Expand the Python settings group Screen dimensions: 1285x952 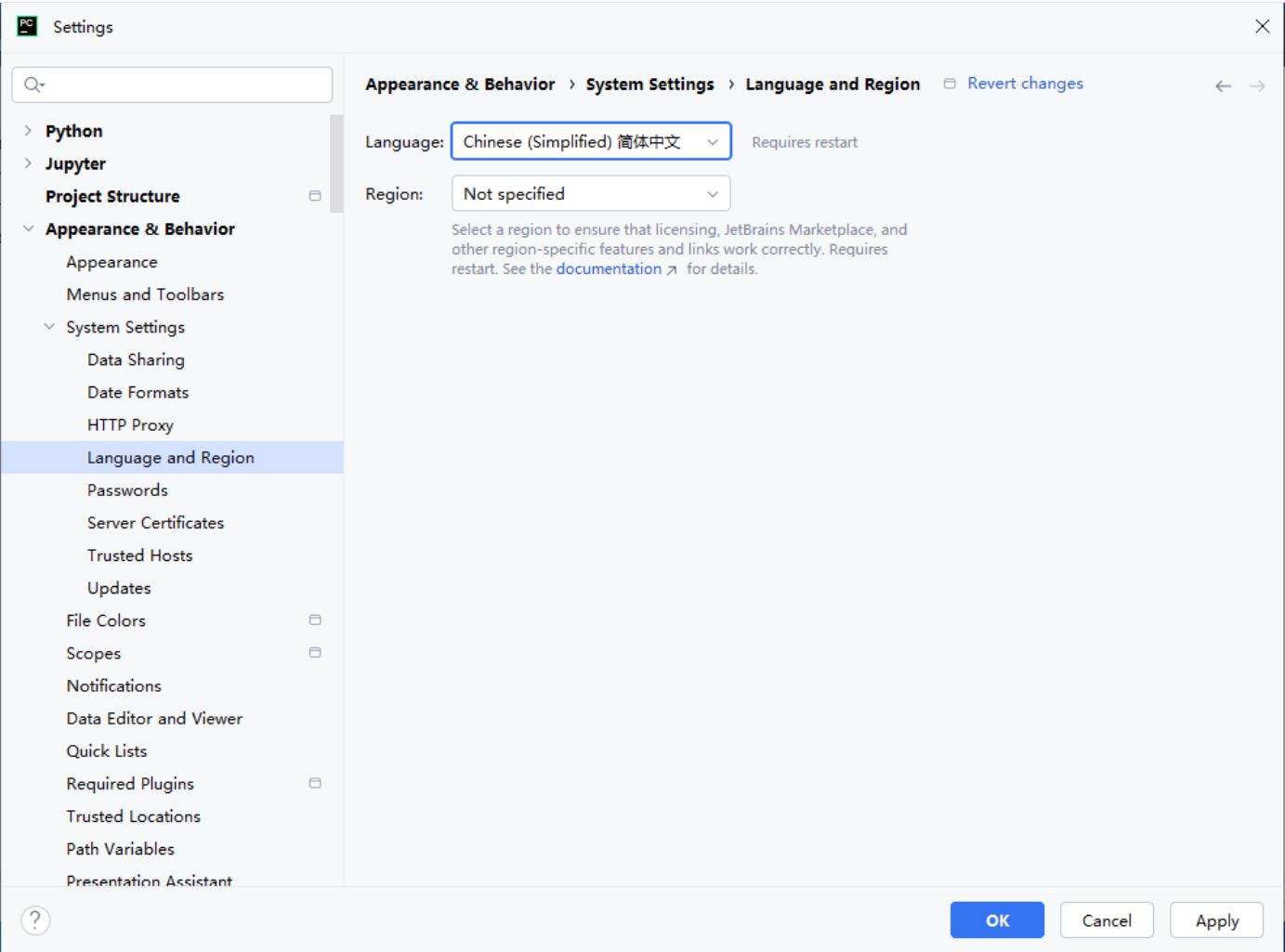[28, 131]
